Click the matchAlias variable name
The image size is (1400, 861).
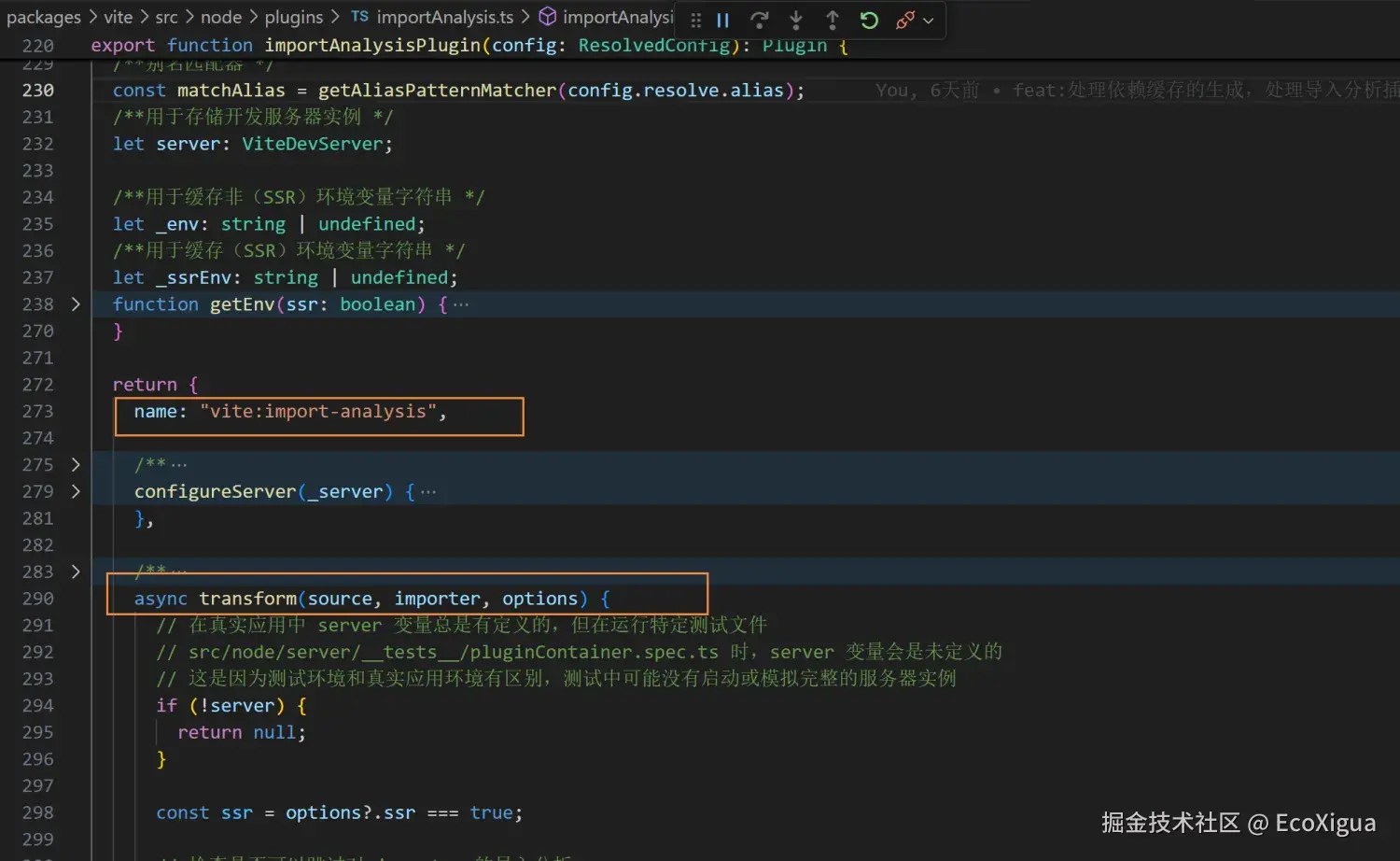[231, 90]
